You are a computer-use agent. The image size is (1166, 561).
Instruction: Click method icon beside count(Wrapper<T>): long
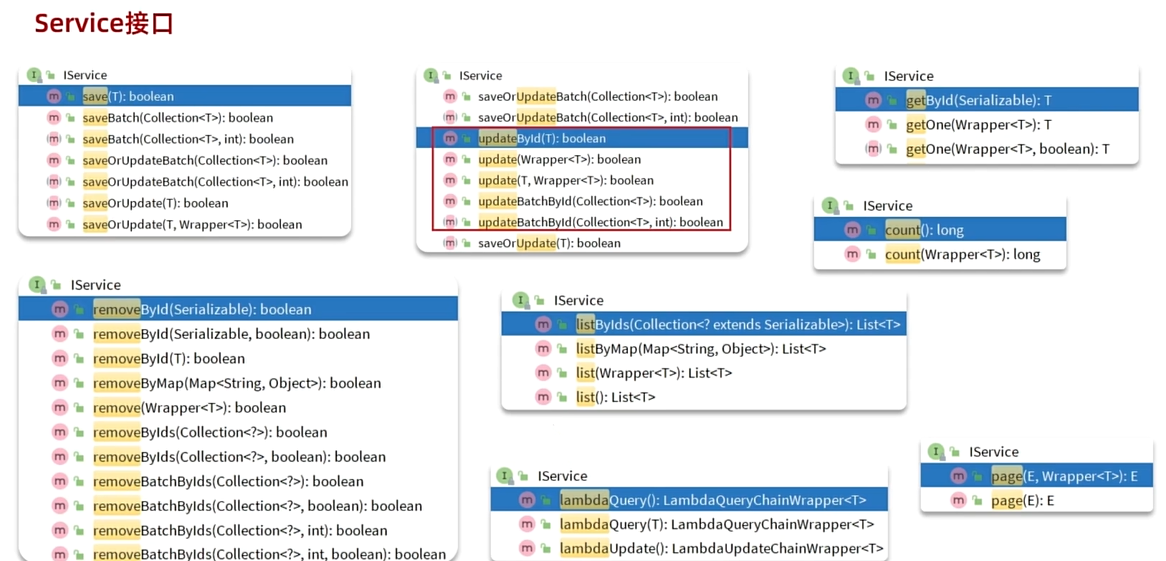click(x=852, y=255)
